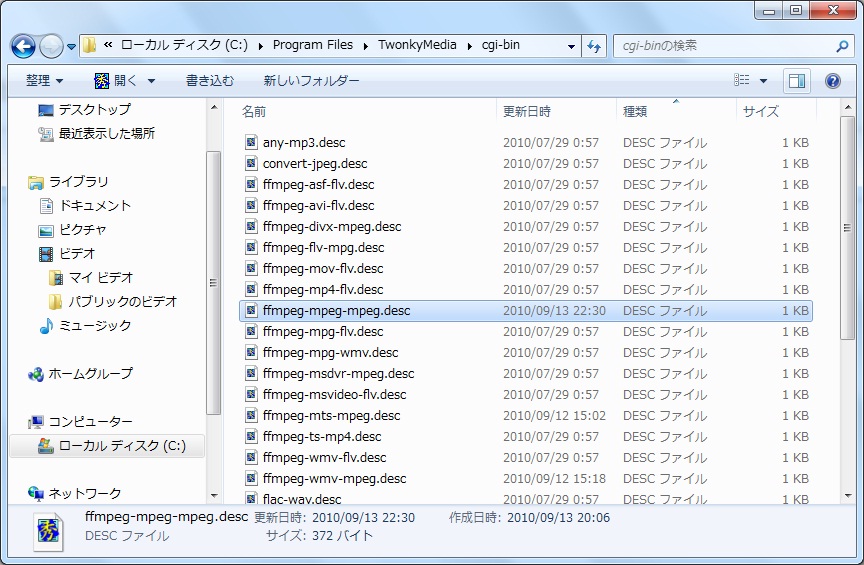
Task: Open help with the question mark icon
Action: [x=833, y=81]
